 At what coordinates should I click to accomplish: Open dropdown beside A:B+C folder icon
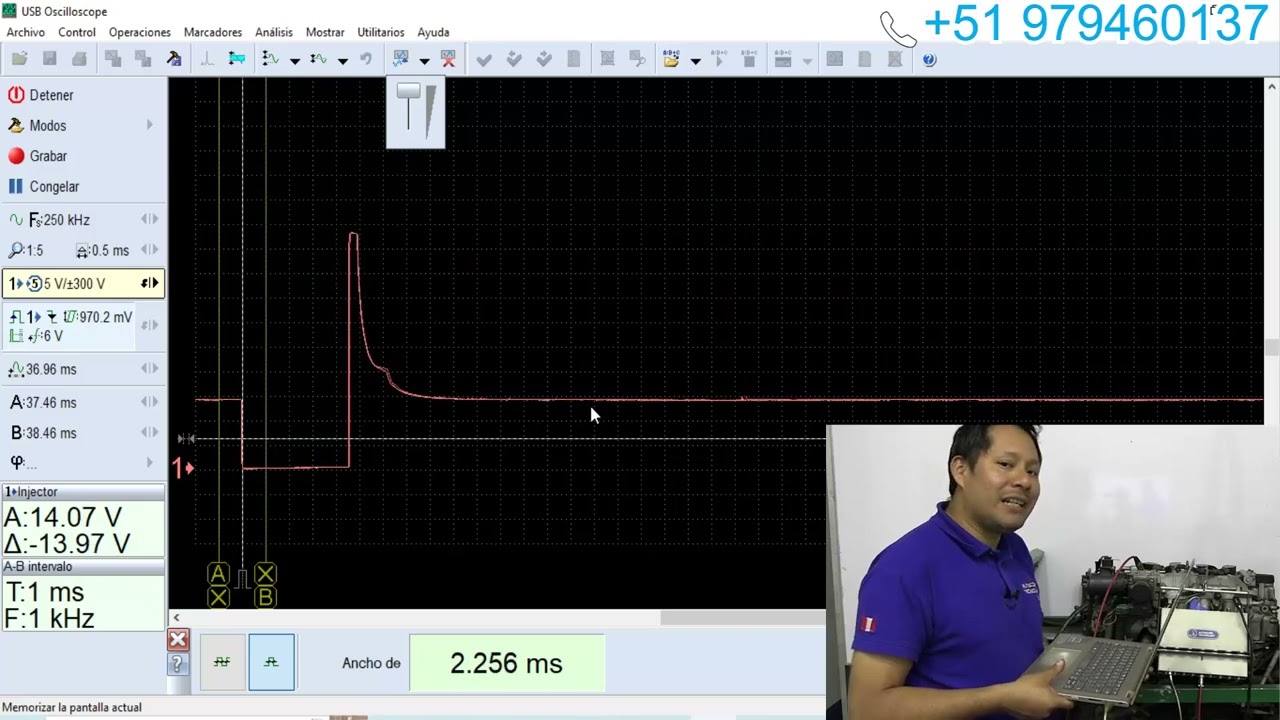[695, 61]
